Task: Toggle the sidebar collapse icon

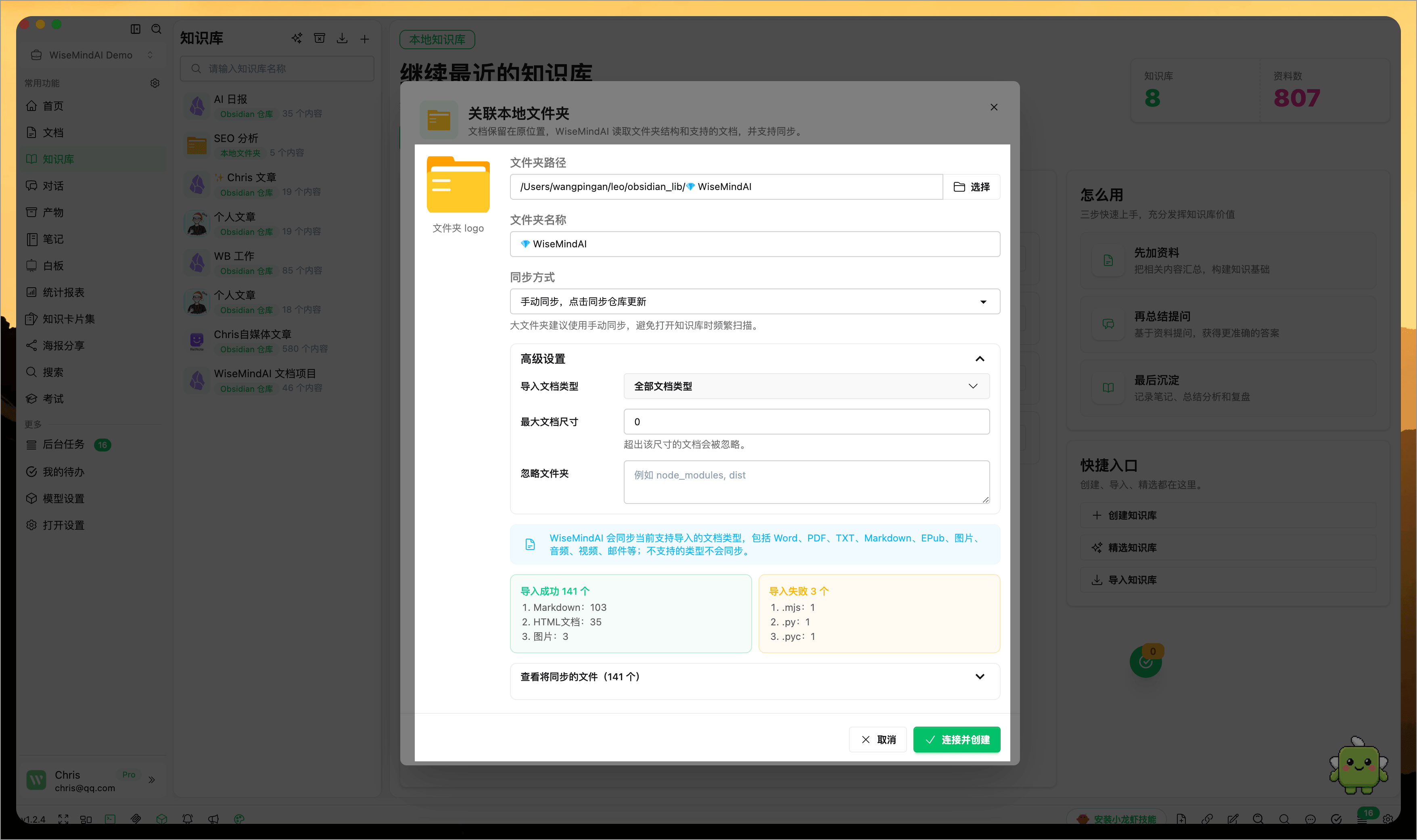Action: coord(135,29)
